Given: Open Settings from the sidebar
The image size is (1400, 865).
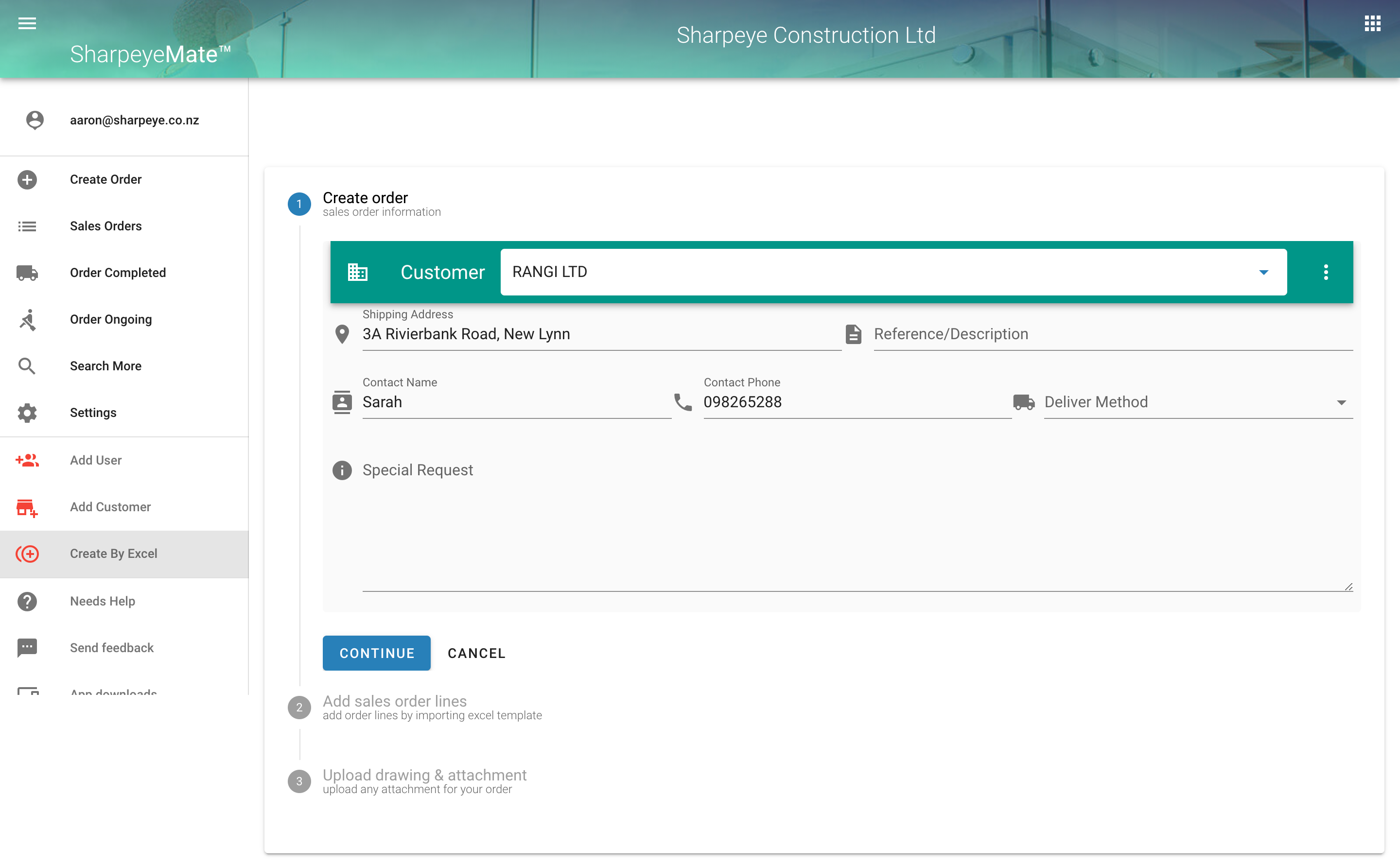Looking at the screenshot, I should [93, 413].
